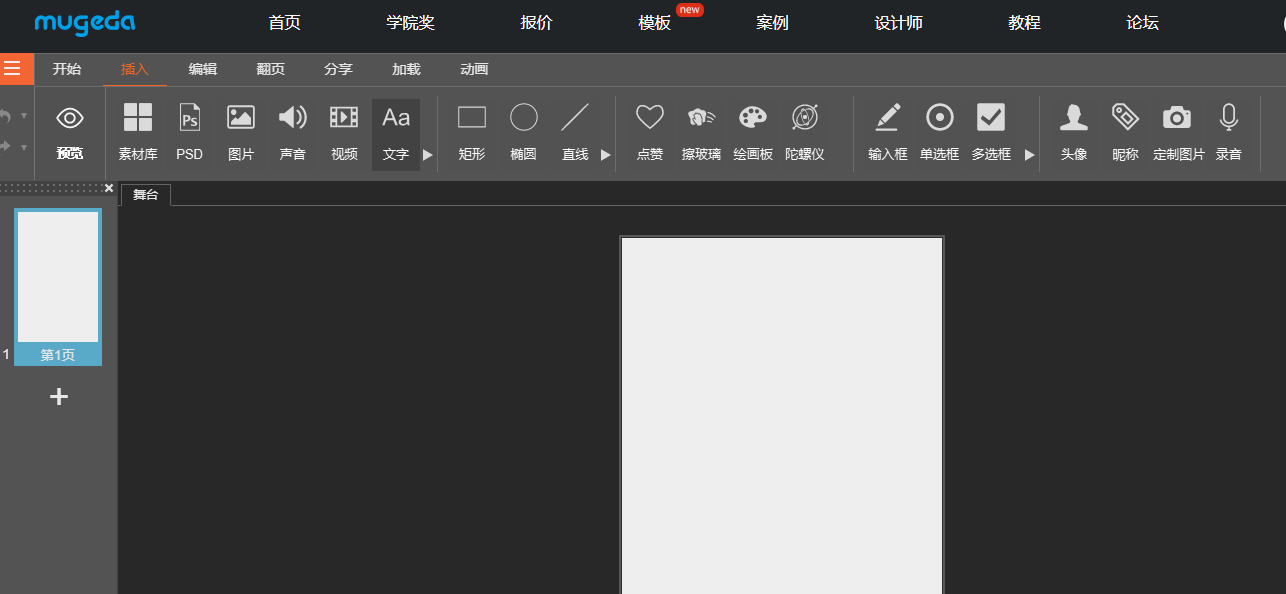
Task: Switch to the 编辑 ribbon tab
Action: click(x=203, y=69)
